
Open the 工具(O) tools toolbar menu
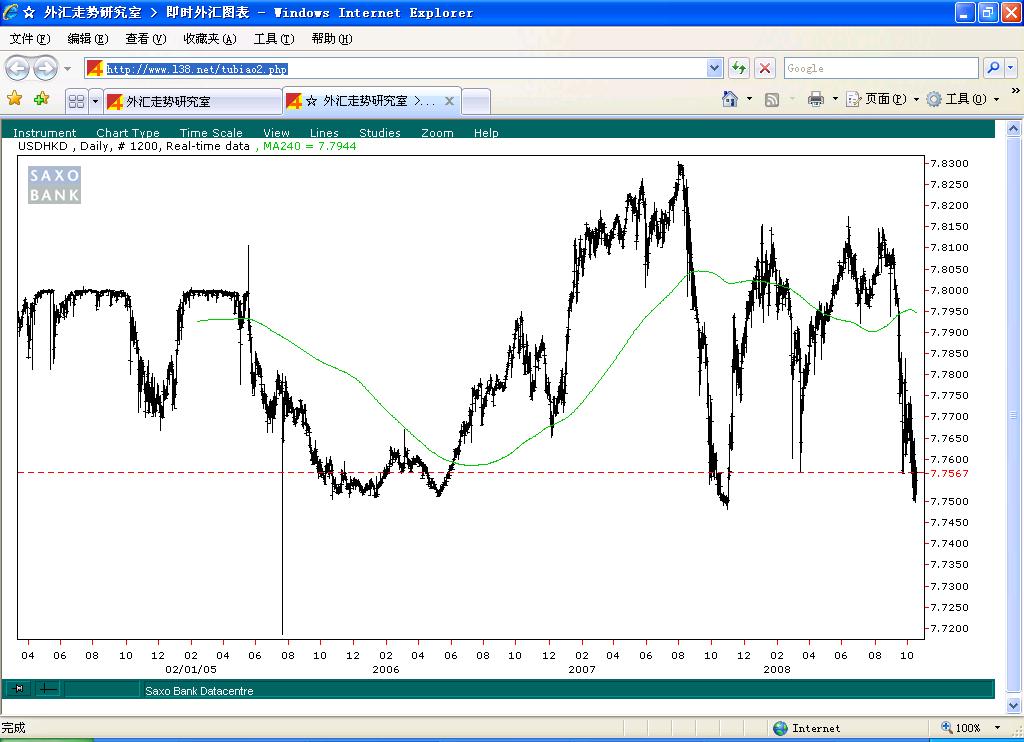click(963, 99)
